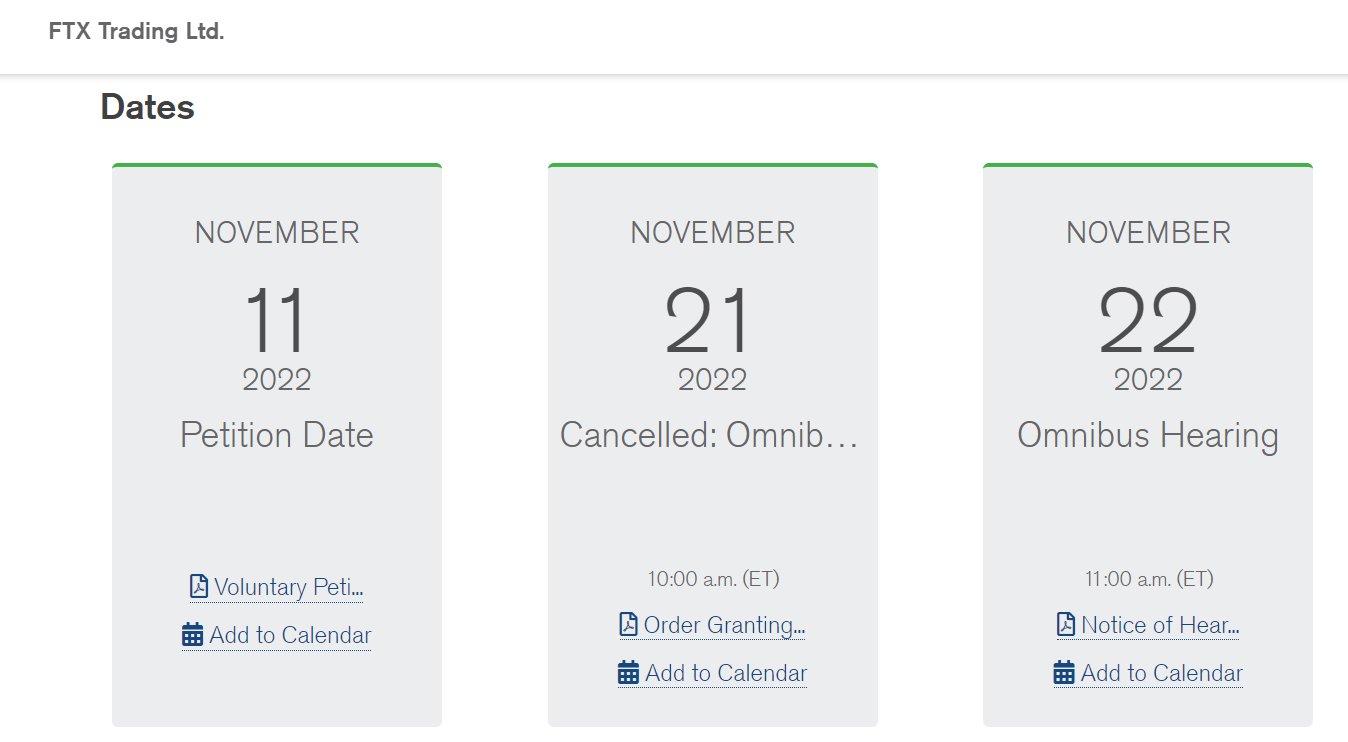The width and height of the screenshot is (1348, 742).
Task: Click the PDF icon beside Voluntary Petition
Action: point(199,586)
